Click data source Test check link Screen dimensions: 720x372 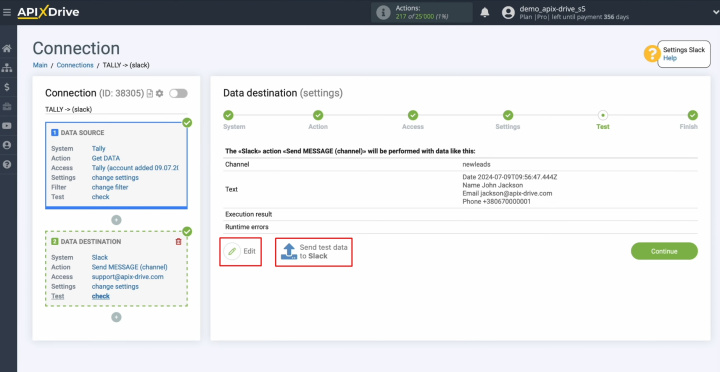101,197
